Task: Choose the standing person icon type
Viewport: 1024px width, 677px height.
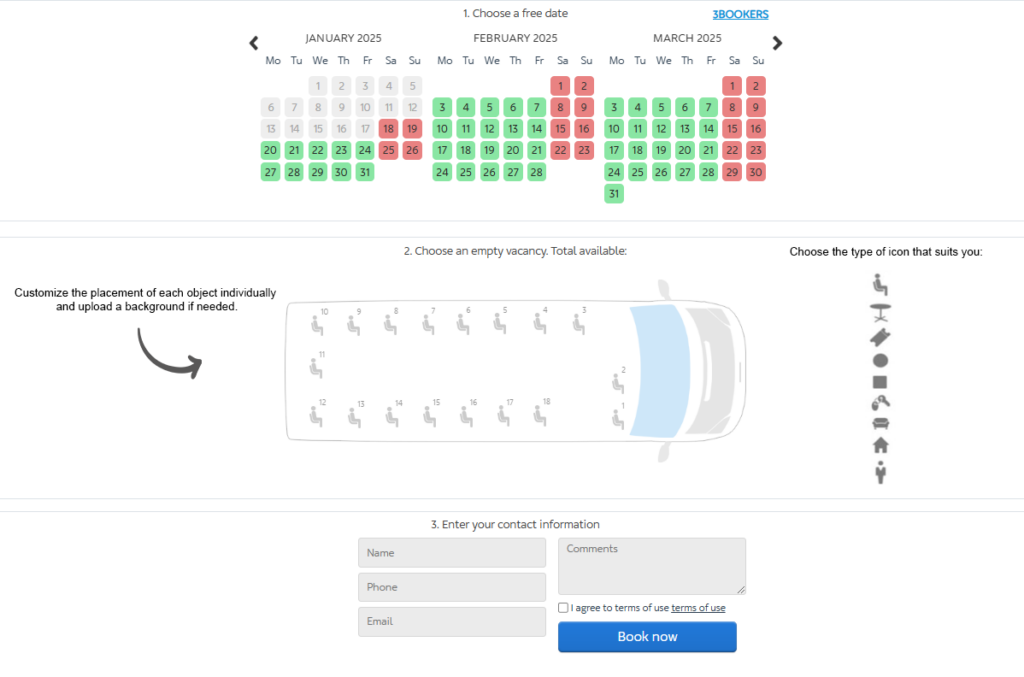Action: tap(880, 473)
